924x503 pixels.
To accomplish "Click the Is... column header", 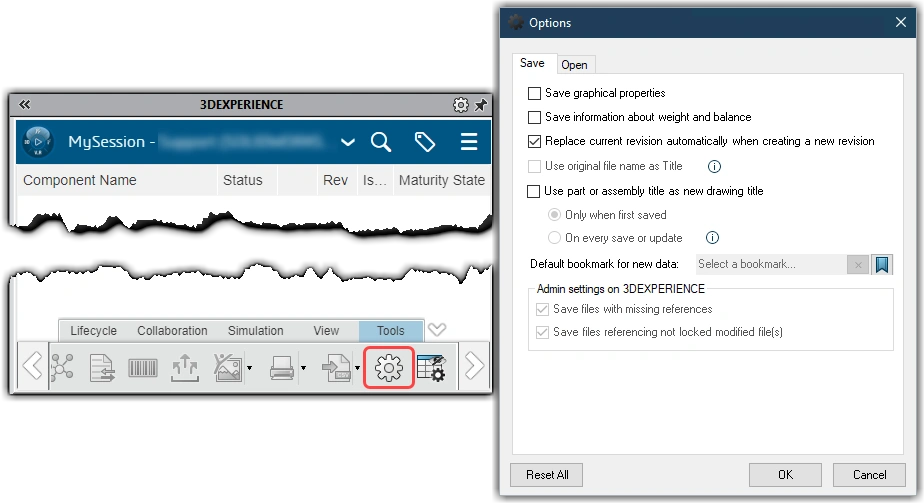I will click(375, 180).
